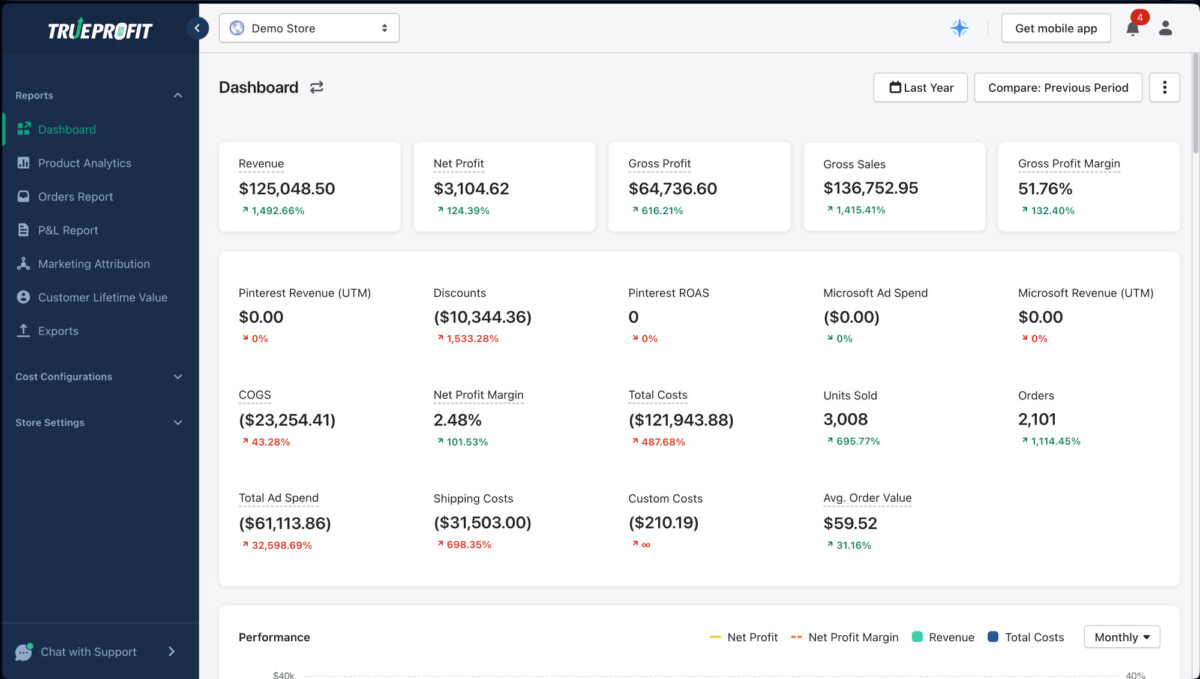
Task: Open the Monthly interval dropdown
Action: click(1121, 637)
